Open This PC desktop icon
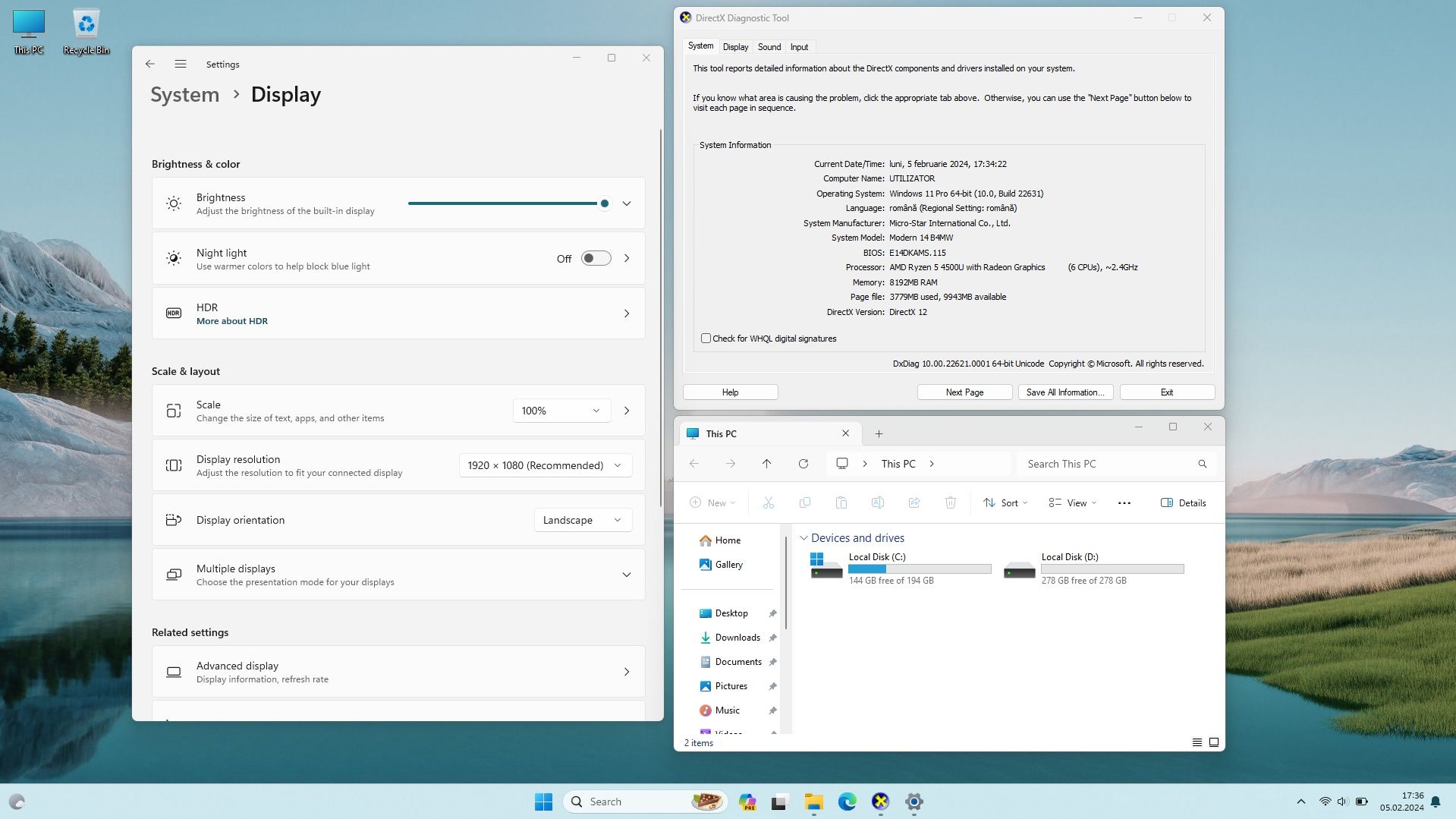Viewport: 1456px width, 819px height. pyautogui.click(x=29, y=31)
